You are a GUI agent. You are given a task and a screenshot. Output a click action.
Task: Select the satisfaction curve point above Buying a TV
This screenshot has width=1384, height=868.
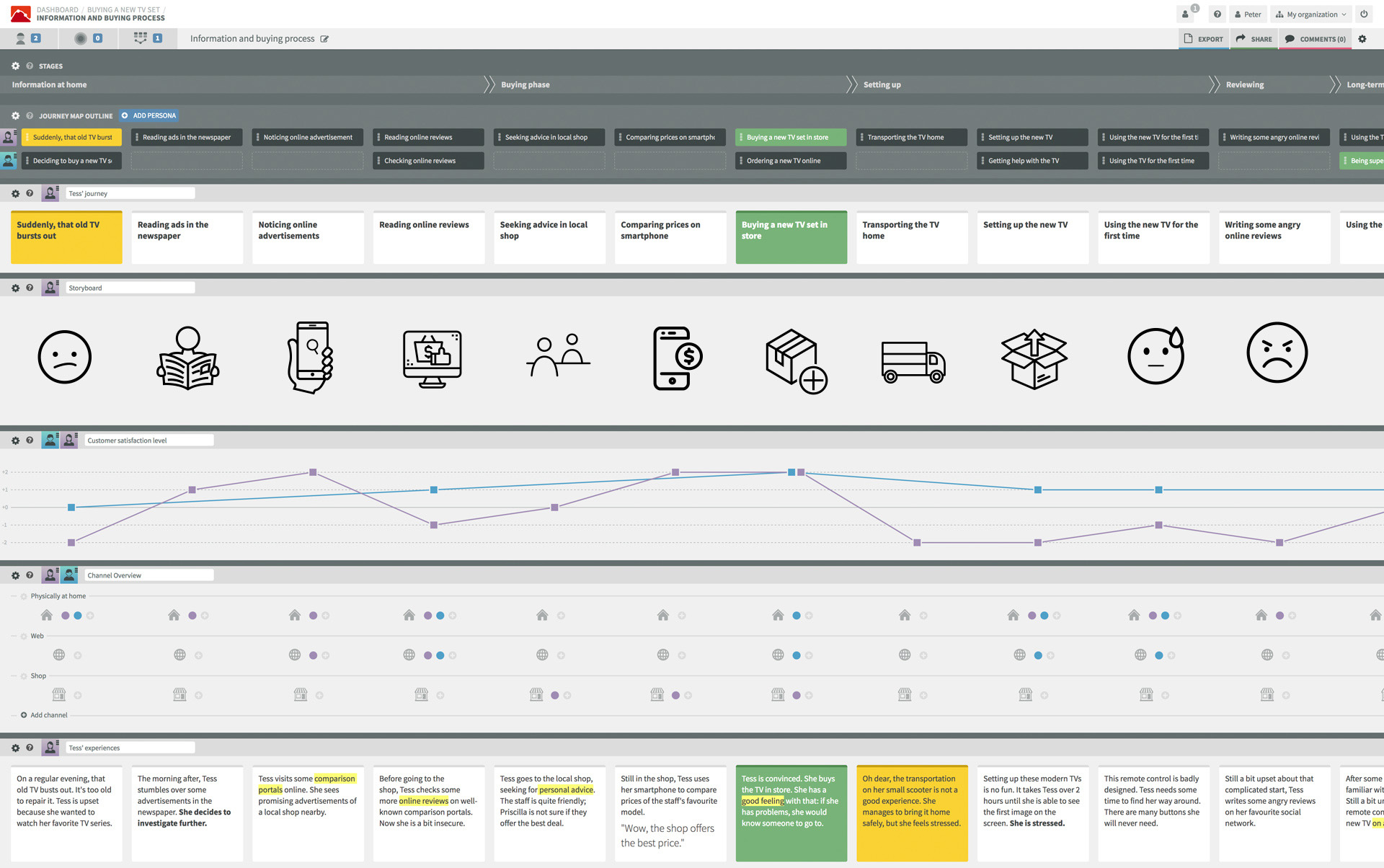pos(791,472)
